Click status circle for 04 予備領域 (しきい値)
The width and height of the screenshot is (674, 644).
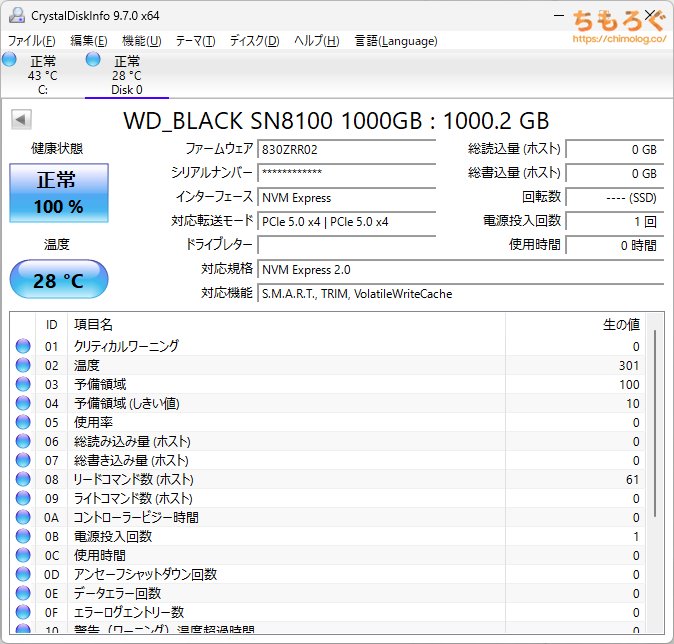click(x=23, y=403)
